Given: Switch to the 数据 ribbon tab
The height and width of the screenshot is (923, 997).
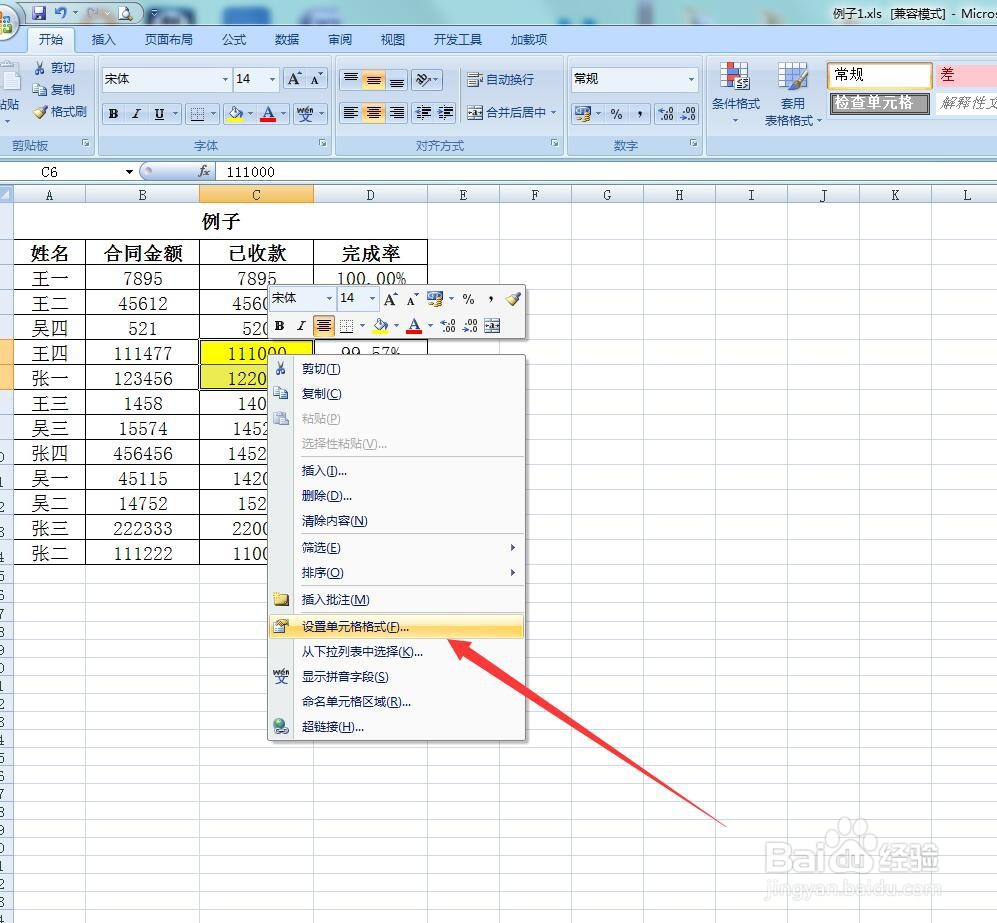Looking at the screenshot, I should [x=285, y=39].
